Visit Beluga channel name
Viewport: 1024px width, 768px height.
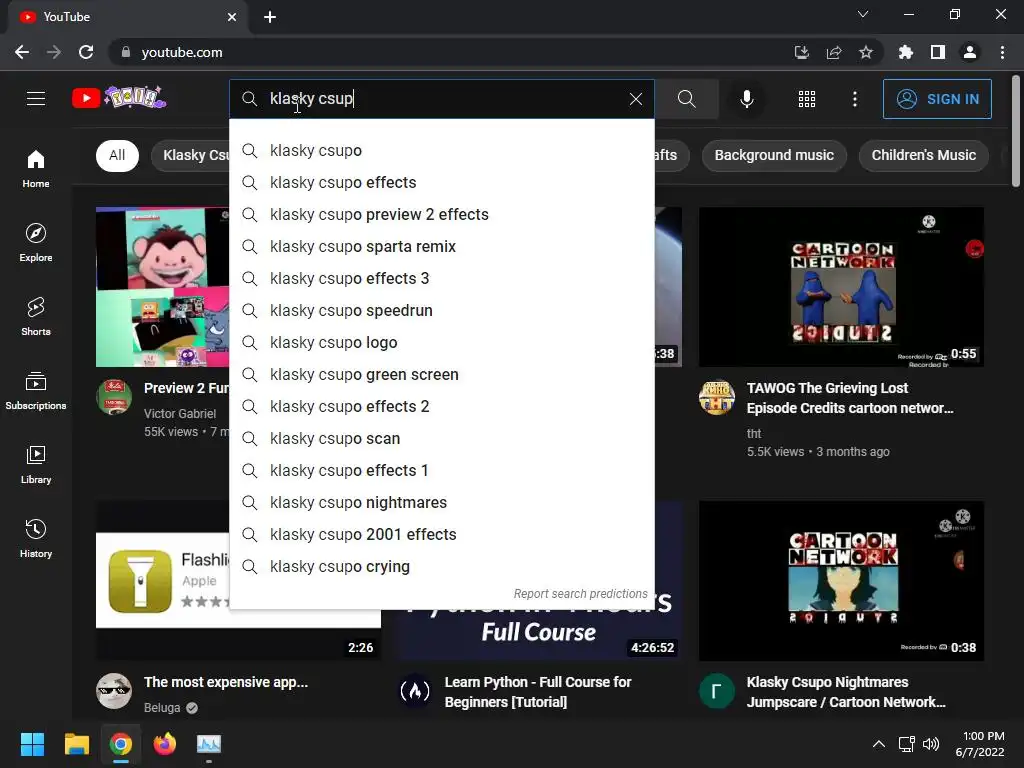[162, 707]
